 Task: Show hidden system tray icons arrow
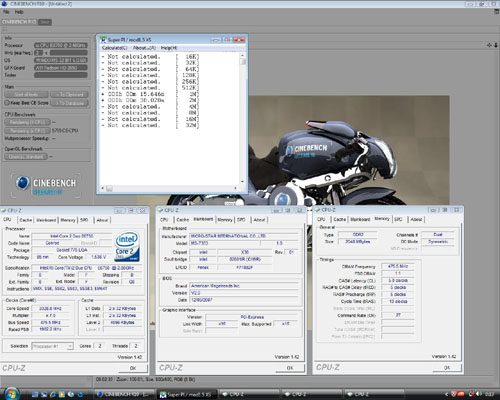click(x=446, y=394)
